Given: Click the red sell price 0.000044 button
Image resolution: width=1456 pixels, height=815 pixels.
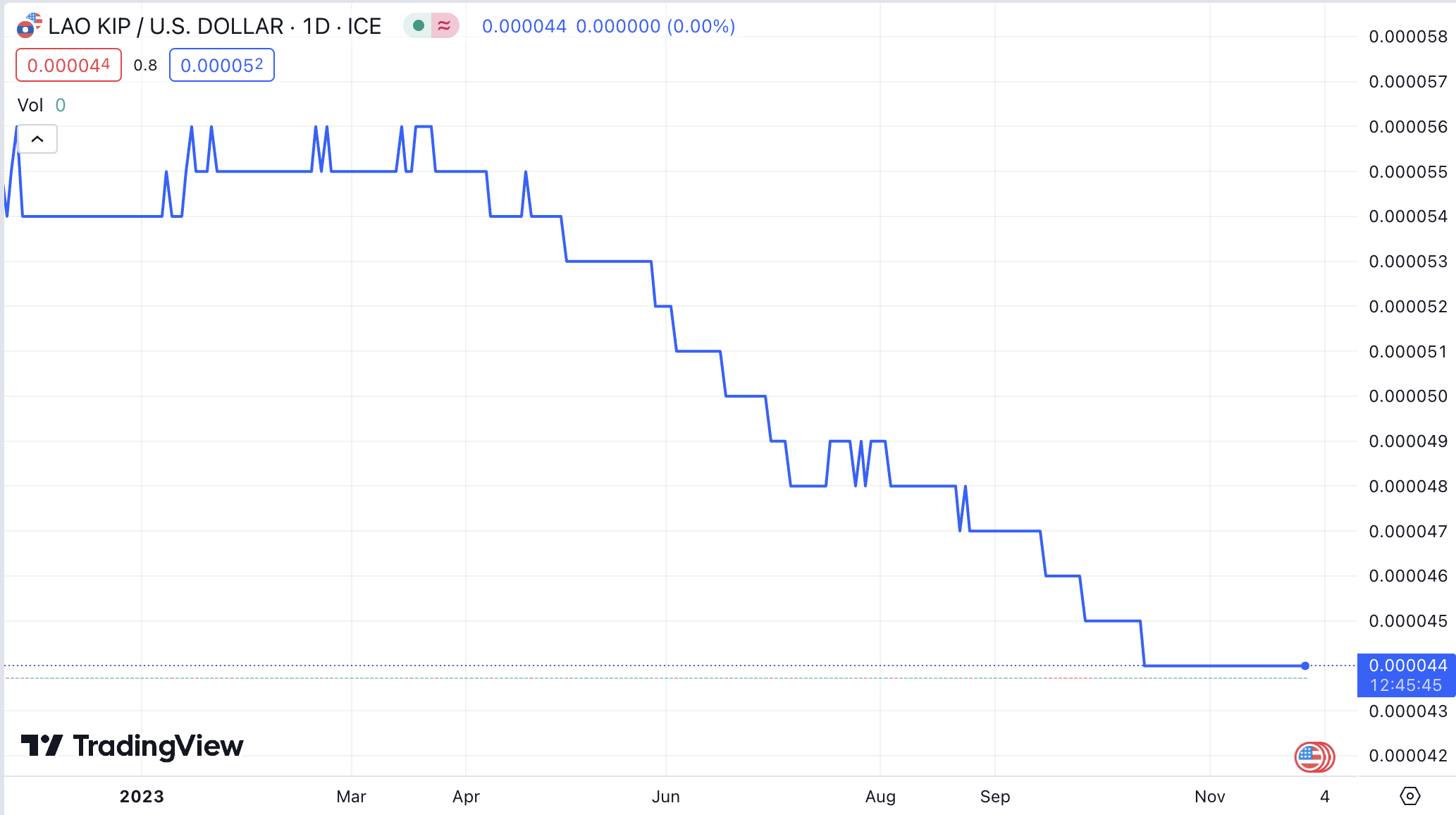Looking at the screenshot, I should 68,65.
